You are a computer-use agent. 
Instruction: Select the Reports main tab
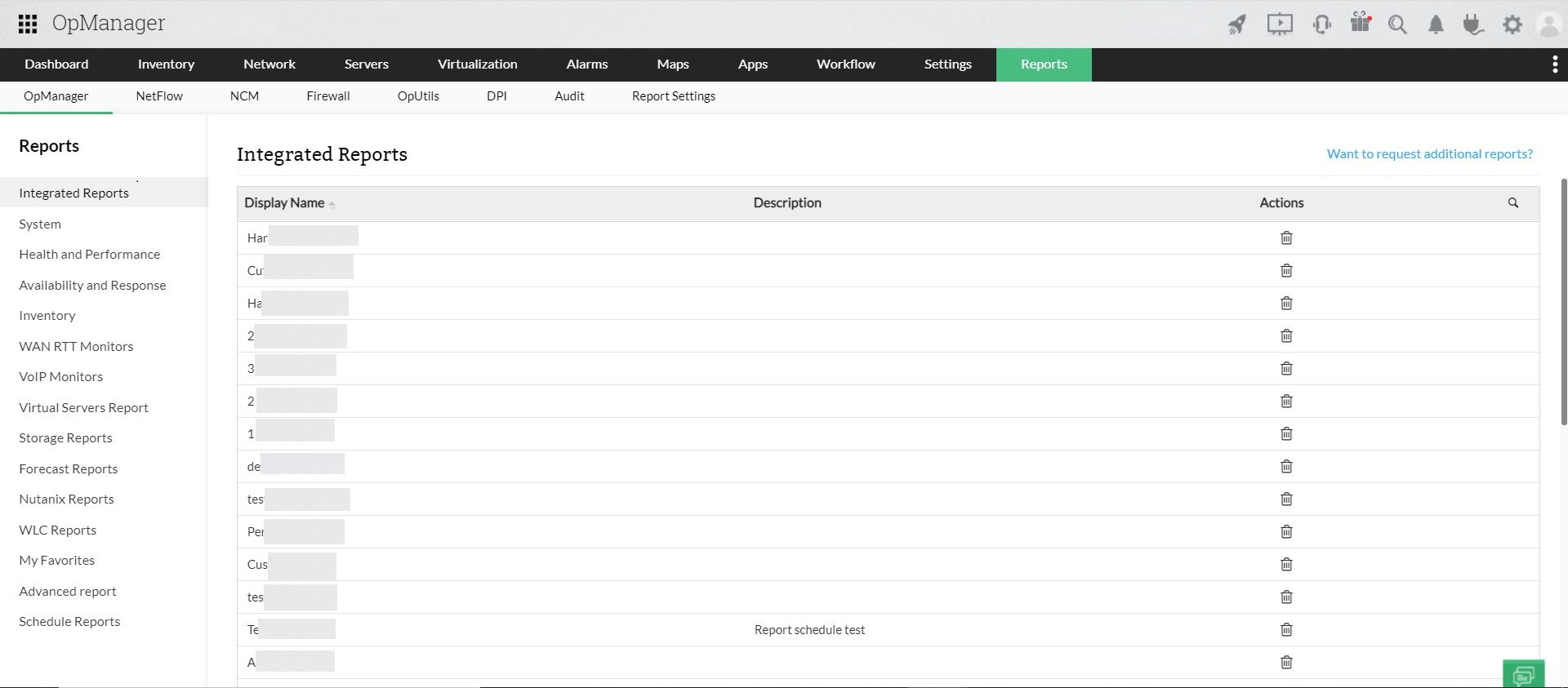(1044, 64)
